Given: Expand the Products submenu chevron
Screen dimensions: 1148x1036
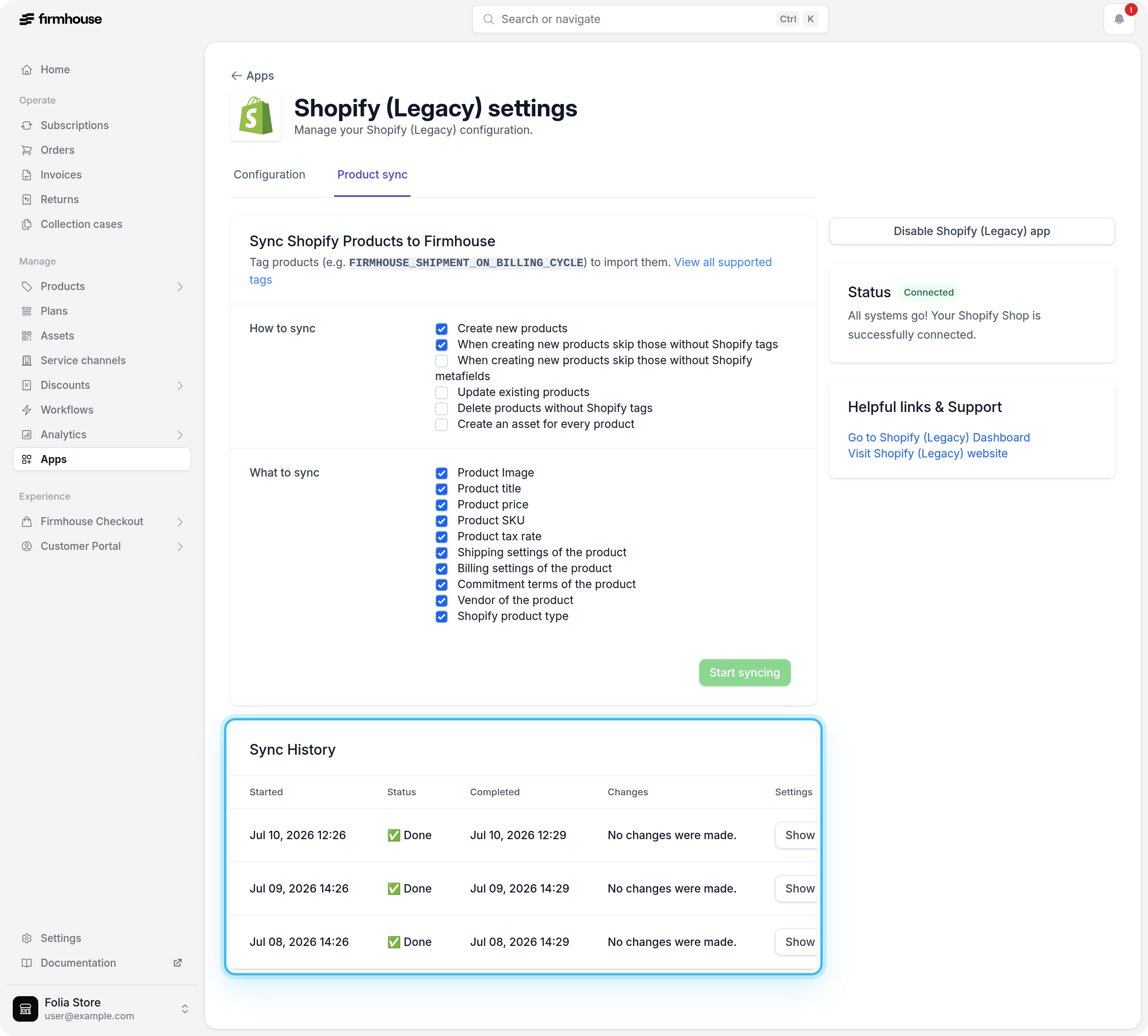Looking at the screenshot, I should point(180,287).
